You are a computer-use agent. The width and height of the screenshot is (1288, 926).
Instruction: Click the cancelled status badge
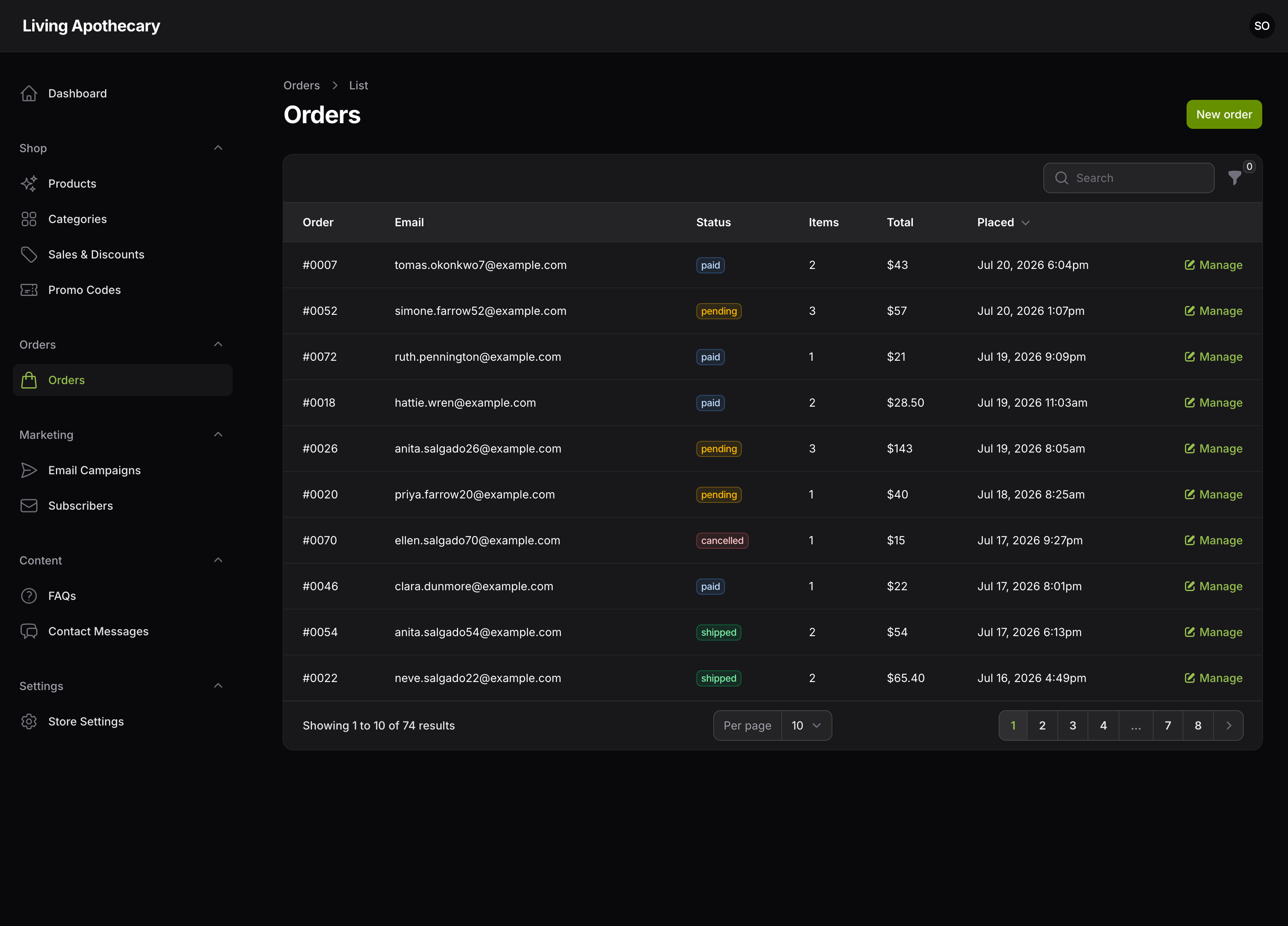pyautogui.click(x=722, y=540)
